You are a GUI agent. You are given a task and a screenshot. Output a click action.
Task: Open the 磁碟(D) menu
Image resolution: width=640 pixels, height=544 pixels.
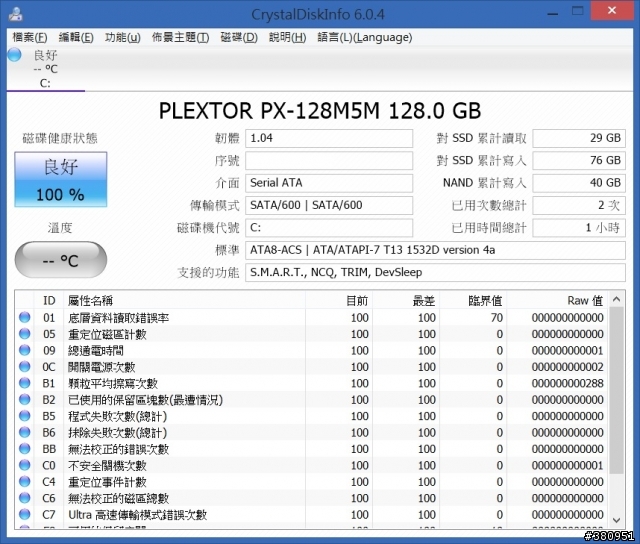(239, 38)
